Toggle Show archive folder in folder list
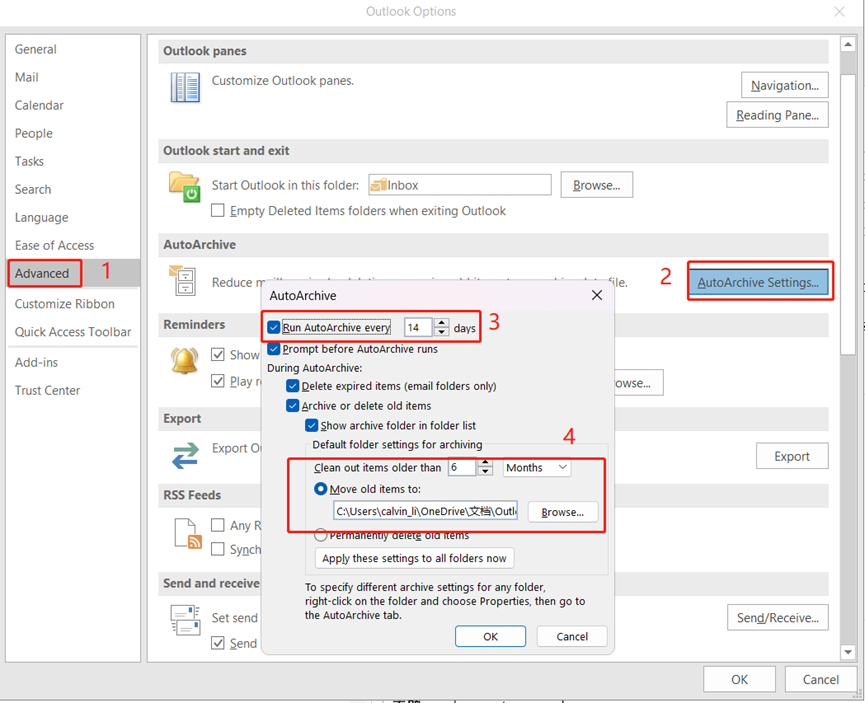The image size is (865, 703). point(311,425)
